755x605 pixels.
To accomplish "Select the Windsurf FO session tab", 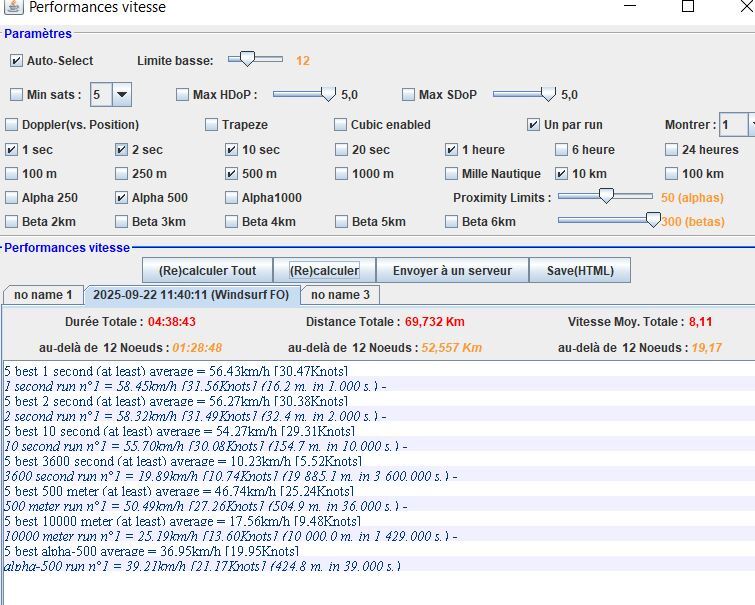I will pos(189,295).
